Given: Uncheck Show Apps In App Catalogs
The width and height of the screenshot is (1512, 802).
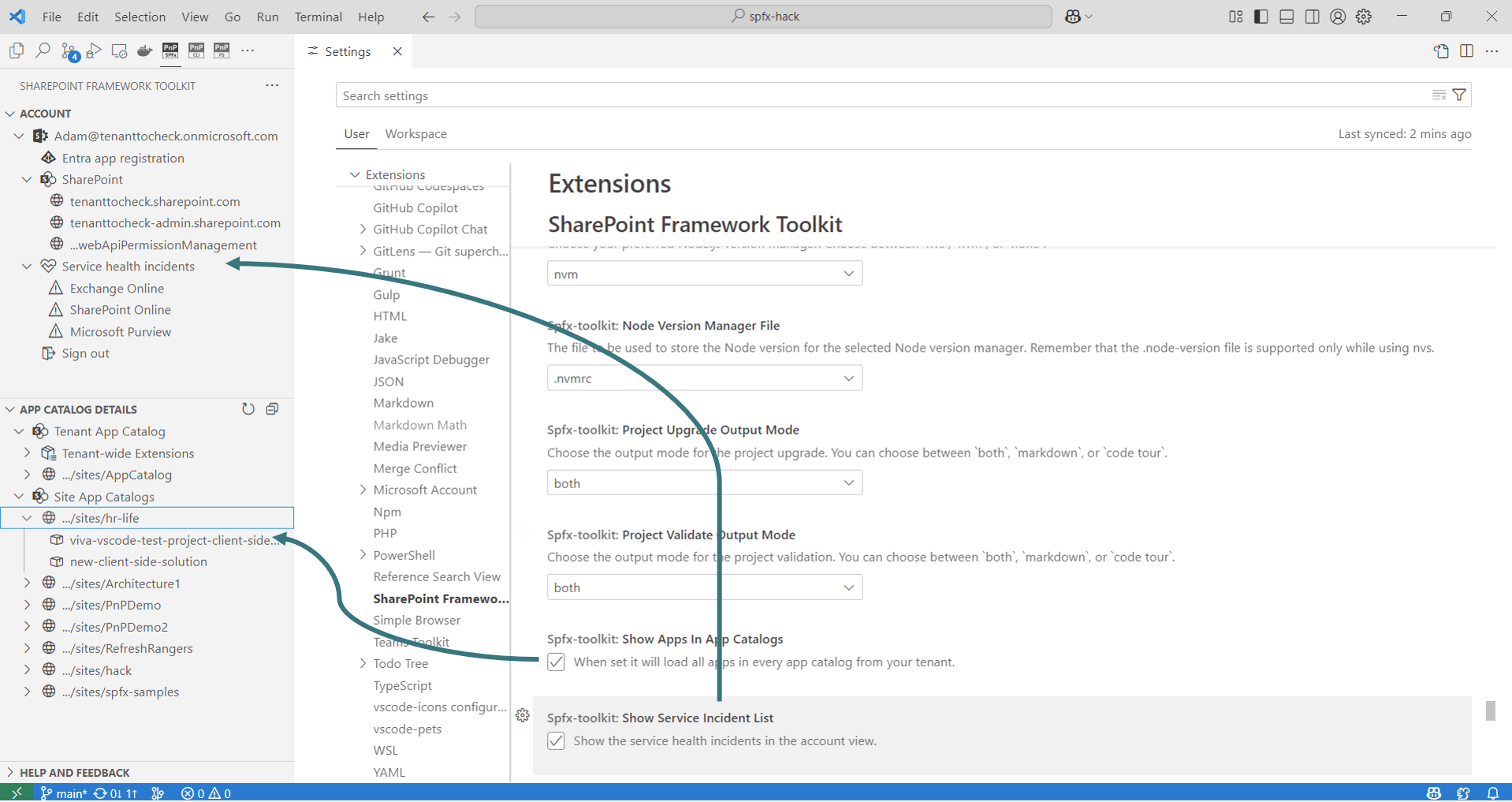Looking at the screenshot, I should 557,662.
